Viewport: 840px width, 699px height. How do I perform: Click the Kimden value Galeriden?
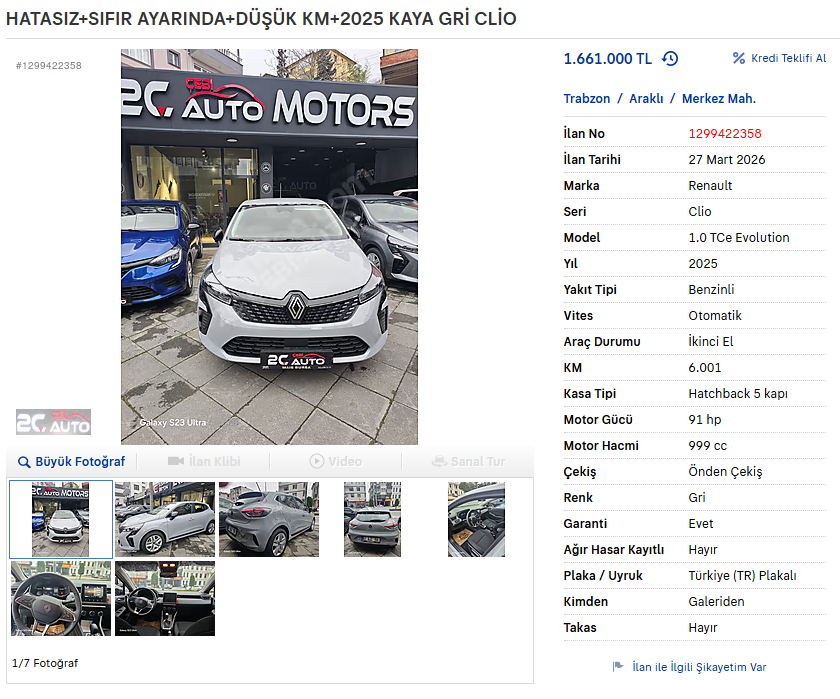pos(716,602)
